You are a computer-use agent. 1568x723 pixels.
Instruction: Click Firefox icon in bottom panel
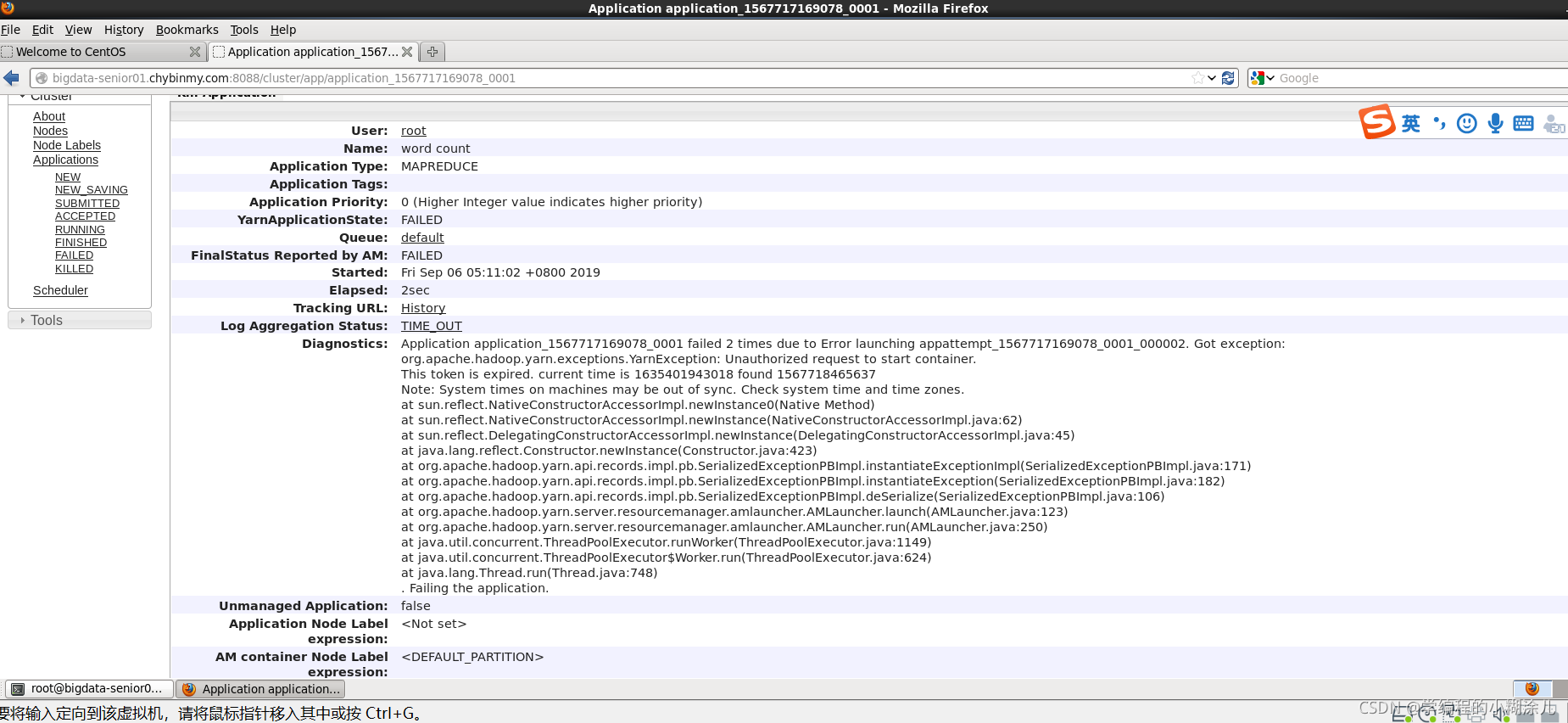1532,688
